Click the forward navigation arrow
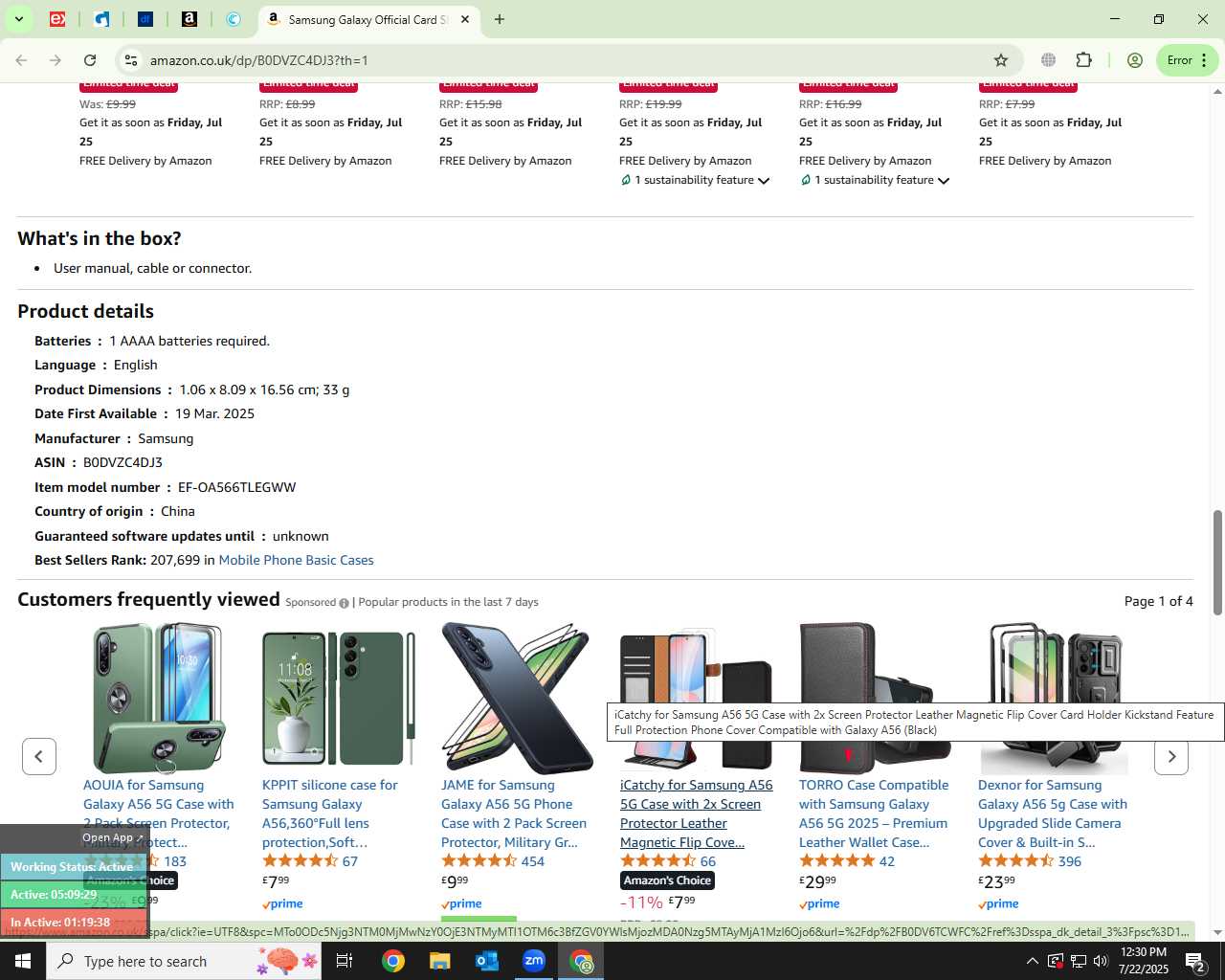Screen dimensions: 1225x980 56,60
